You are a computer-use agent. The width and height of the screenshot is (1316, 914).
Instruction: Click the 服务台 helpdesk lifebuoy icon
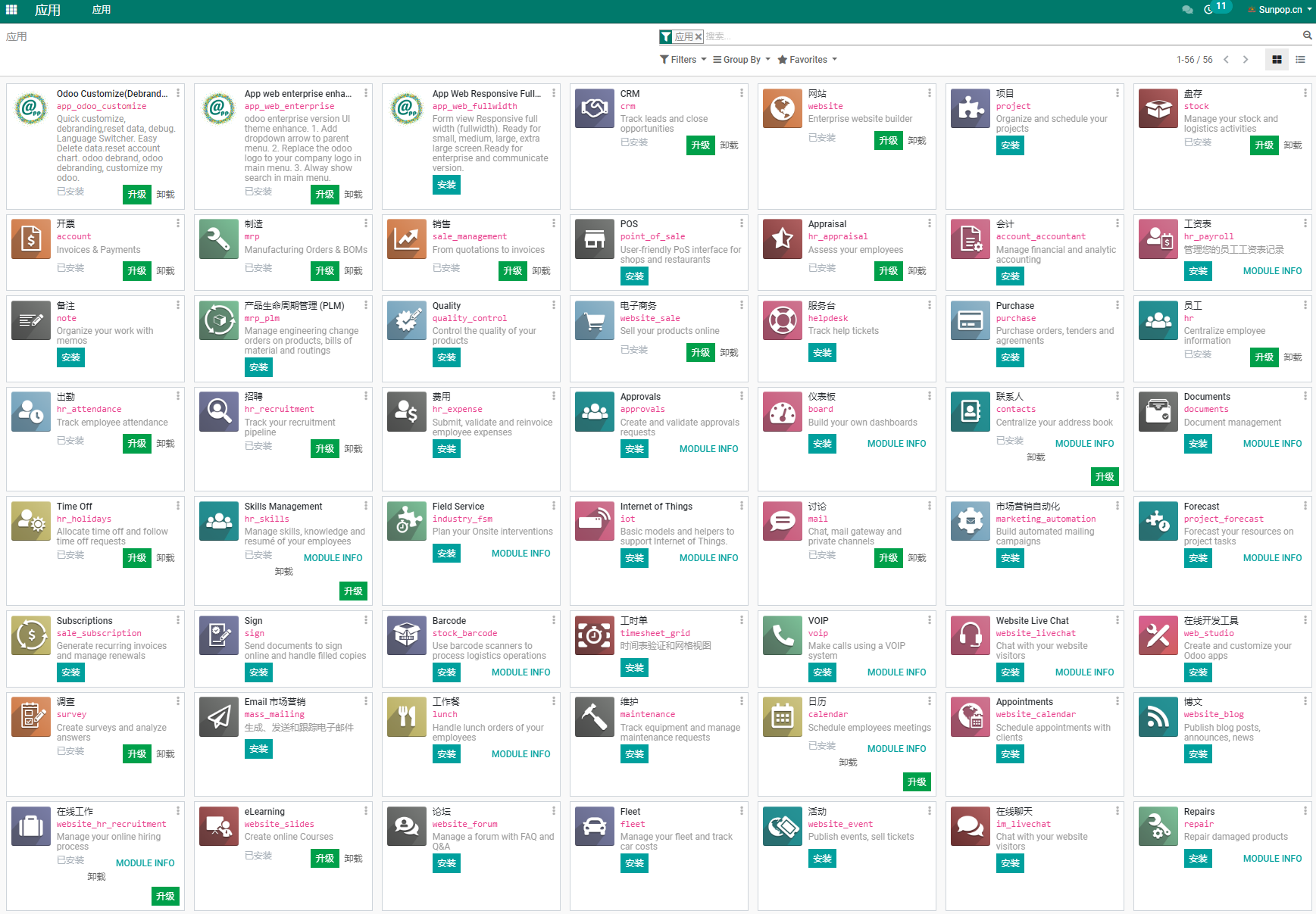[783, 320]
